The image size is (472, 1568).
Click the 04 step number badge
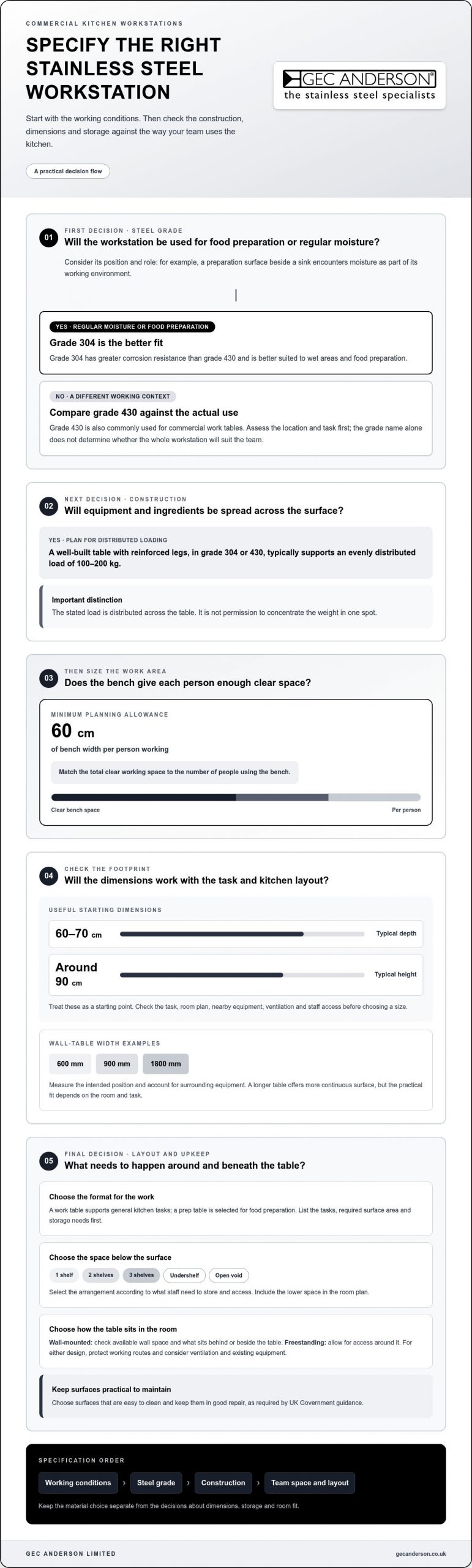point(48,876)
